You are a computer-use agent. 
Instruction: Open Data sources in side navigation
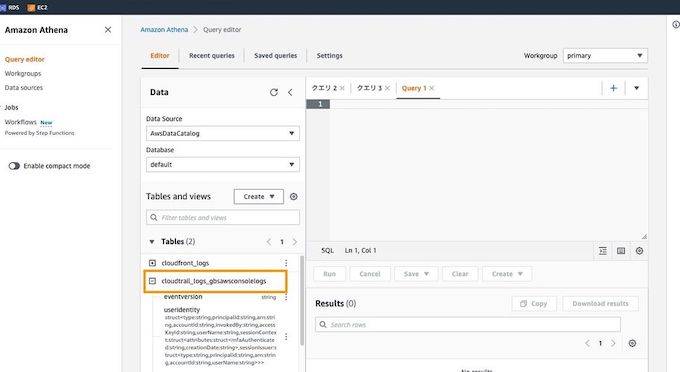[x=24, y=88]
